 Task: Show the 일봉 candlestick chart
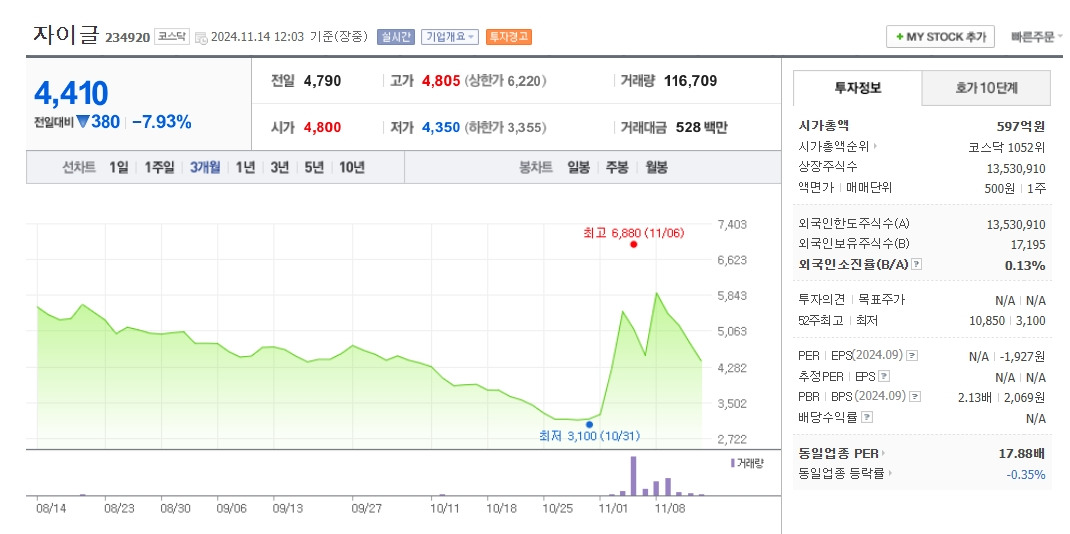click(579, 168)
